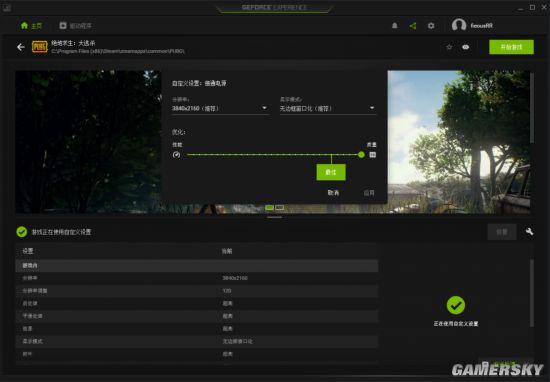Click the user avatar icon
The width and height of the screenshot is (550, 382).
pos(459,25)
